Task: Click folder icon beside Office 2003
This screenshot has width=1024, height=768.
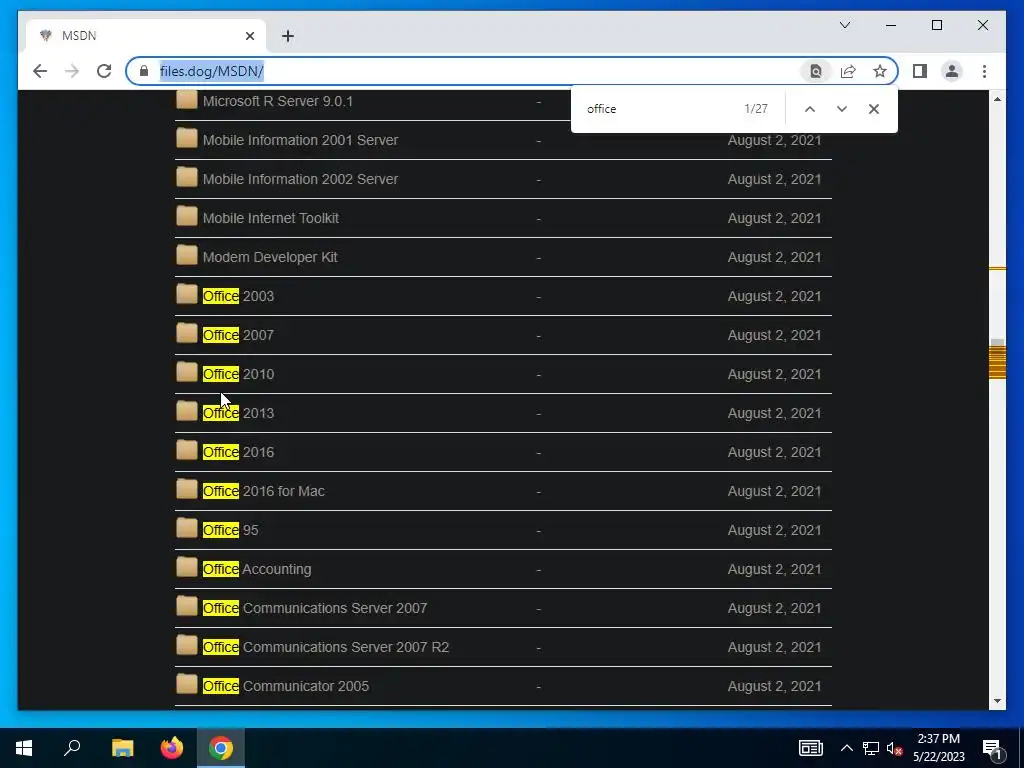Action: [x=187, y=295]
